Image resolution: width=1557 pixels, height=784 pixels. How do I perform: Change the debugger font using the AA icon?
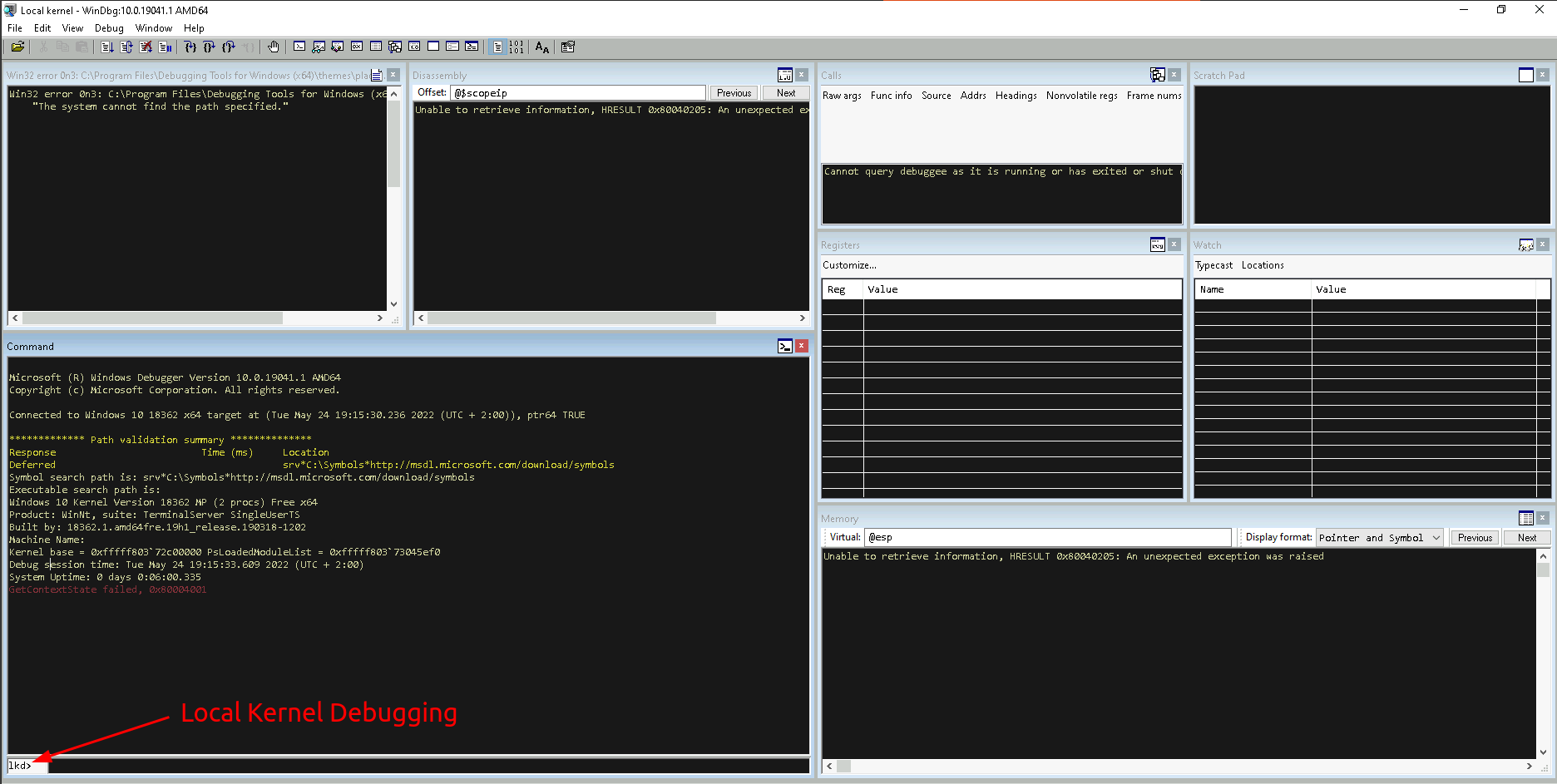(541, 47)
